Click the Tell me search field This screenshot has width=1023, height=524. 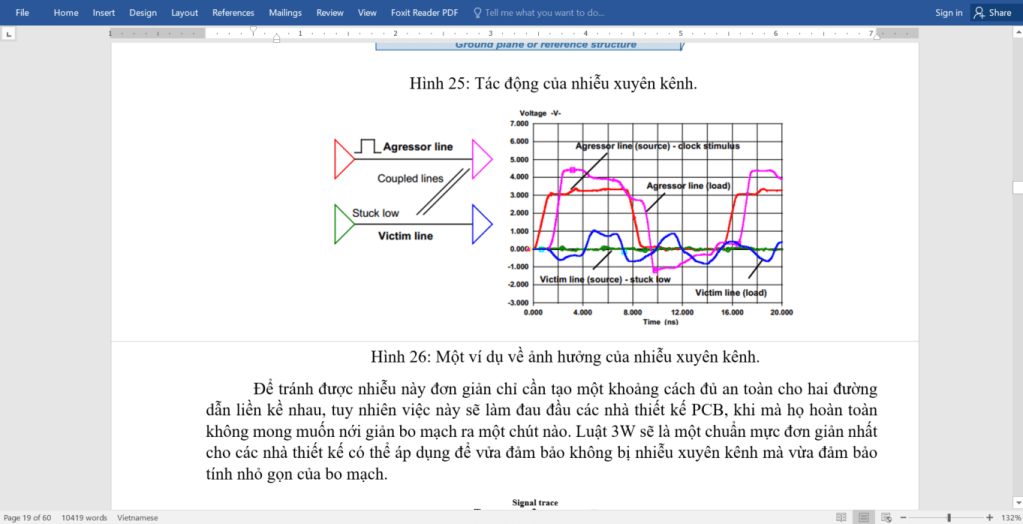[x=545, y=13]
